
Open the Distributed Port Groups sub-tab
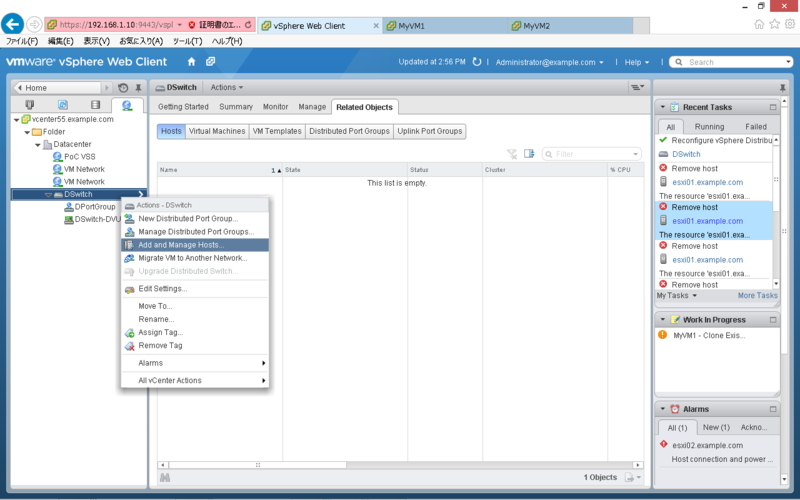tap(349, 131)
